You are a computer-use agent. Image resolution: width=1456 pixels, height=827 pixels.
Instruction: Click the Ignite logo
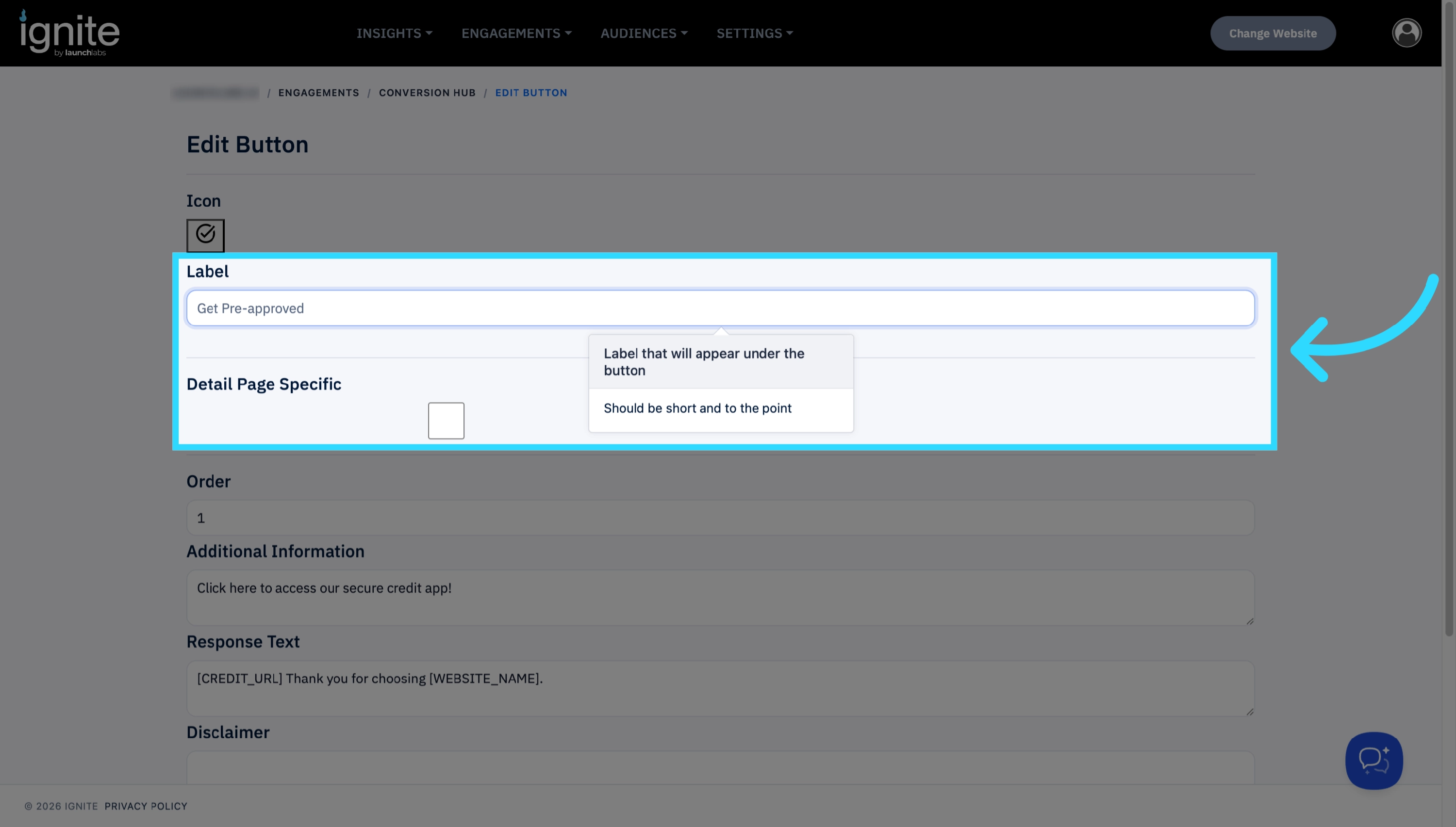(x=69, y=33)
